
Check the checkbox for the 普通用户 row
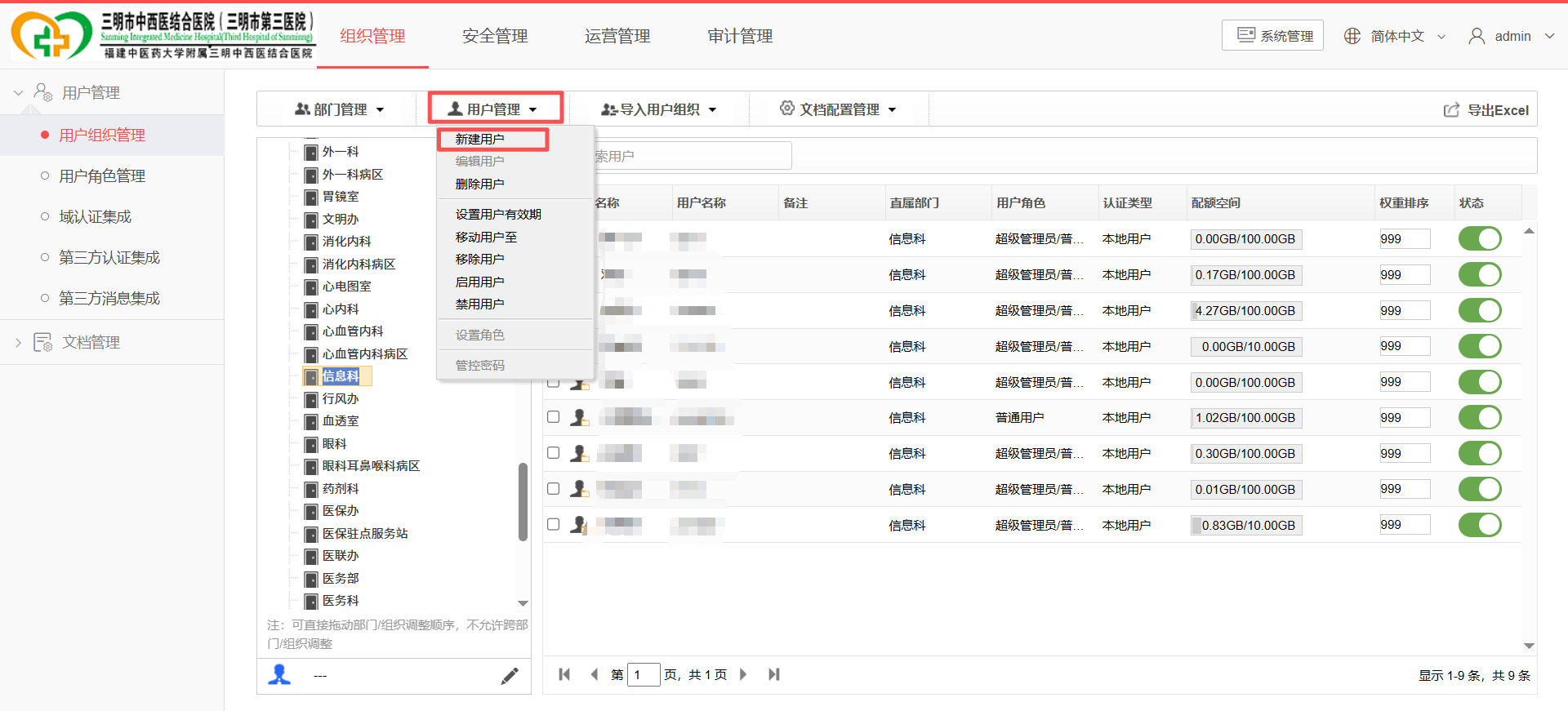(x=553, y=417)
